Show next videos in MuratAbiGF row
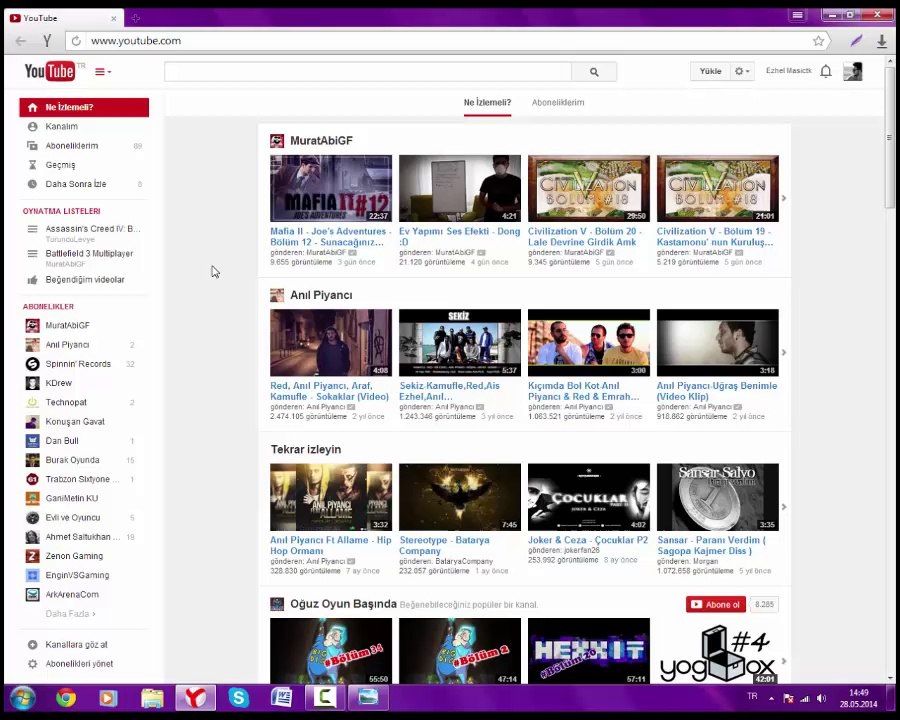This screenshot has height=720, width=900. (x=784, y=198)
